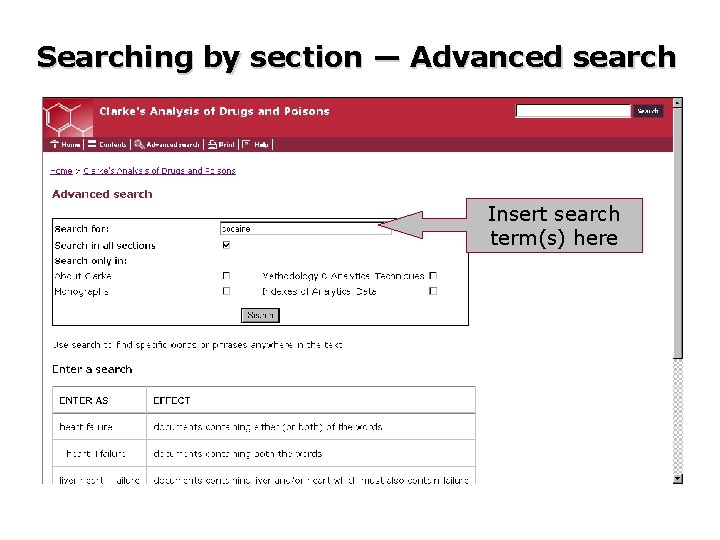This screenshot has width=720, height=540.
Task: Click the hexagon logo in header
Action: [x=68, y=118]
